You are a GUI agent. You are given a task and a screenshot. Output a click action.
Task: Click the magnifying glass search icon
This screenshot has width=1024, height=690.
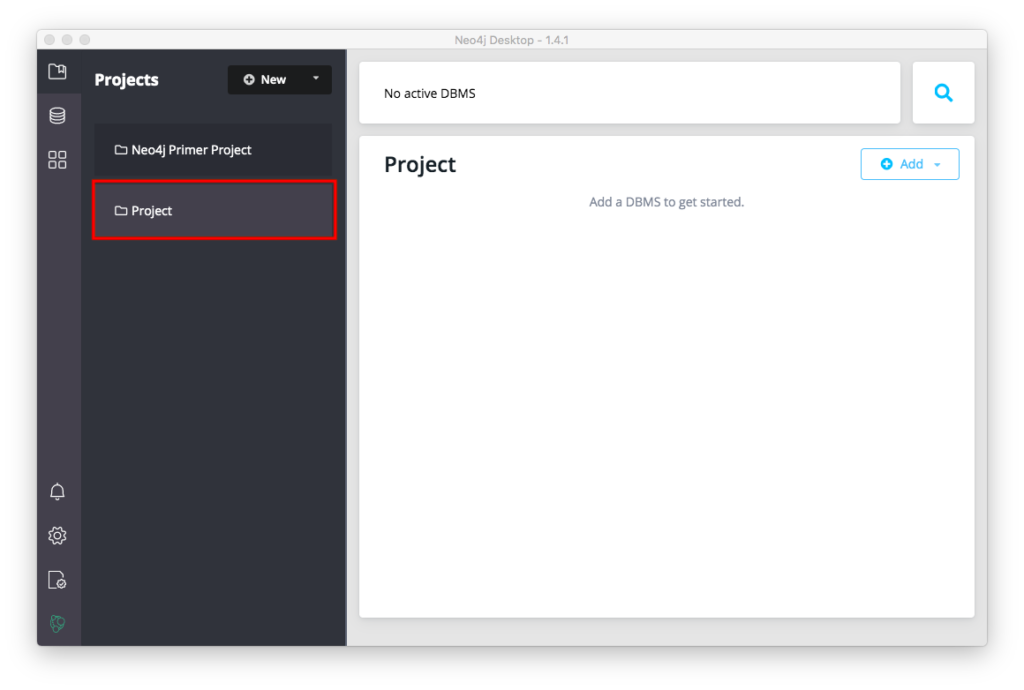[943, 93]
